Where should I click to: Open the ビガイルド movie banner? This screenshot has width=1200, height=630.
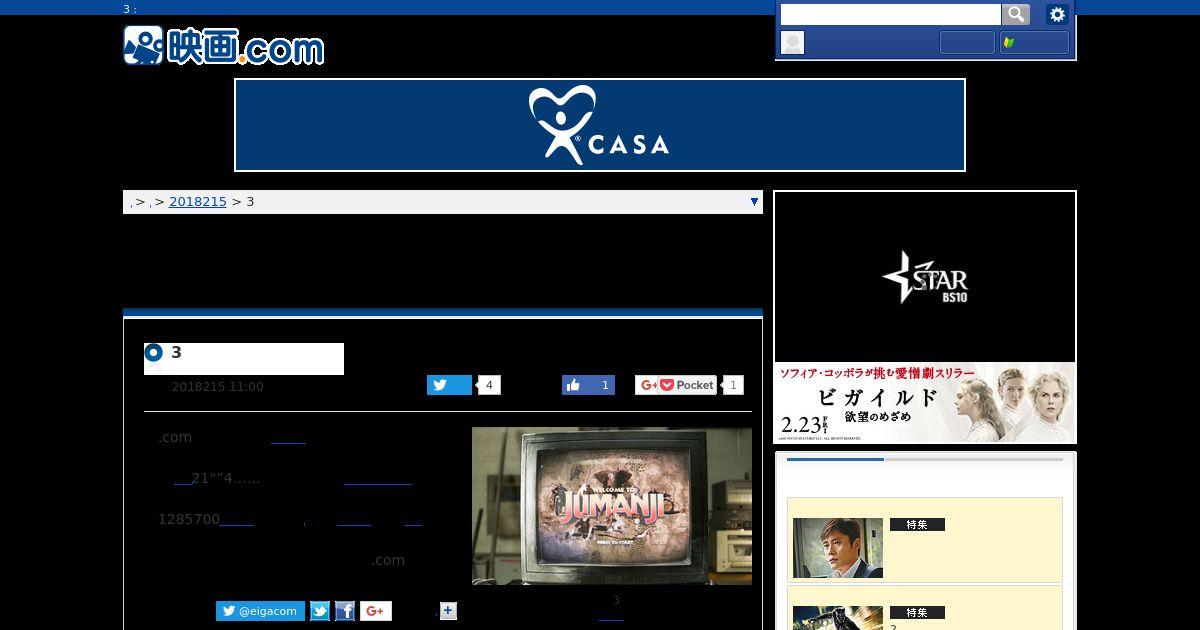[x=925, y=402]
